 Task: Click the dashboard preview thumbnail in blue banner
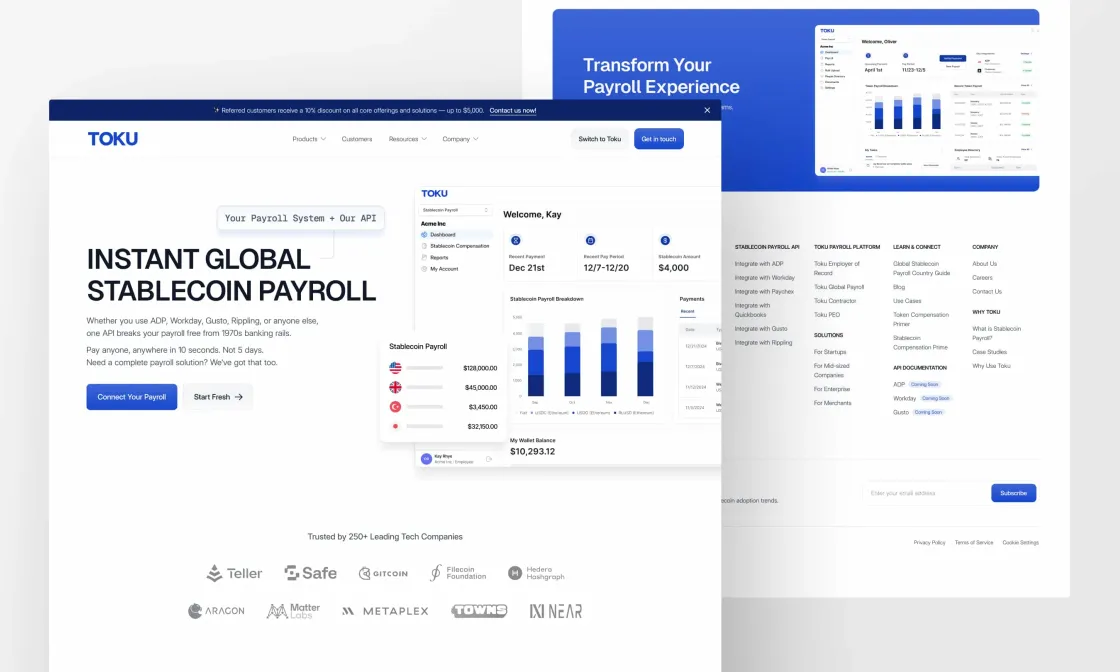pos(927,101)
